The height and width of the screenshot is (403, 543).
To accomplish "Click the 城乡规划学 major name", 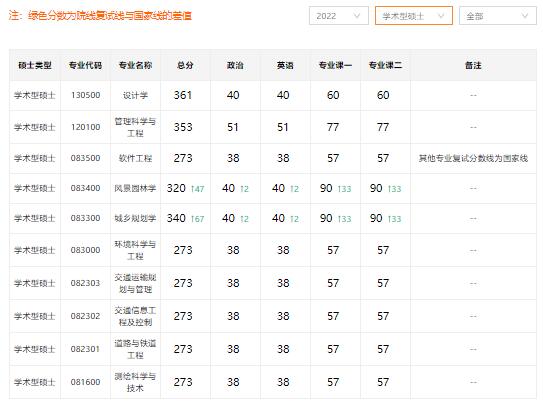I will [135, 218].
